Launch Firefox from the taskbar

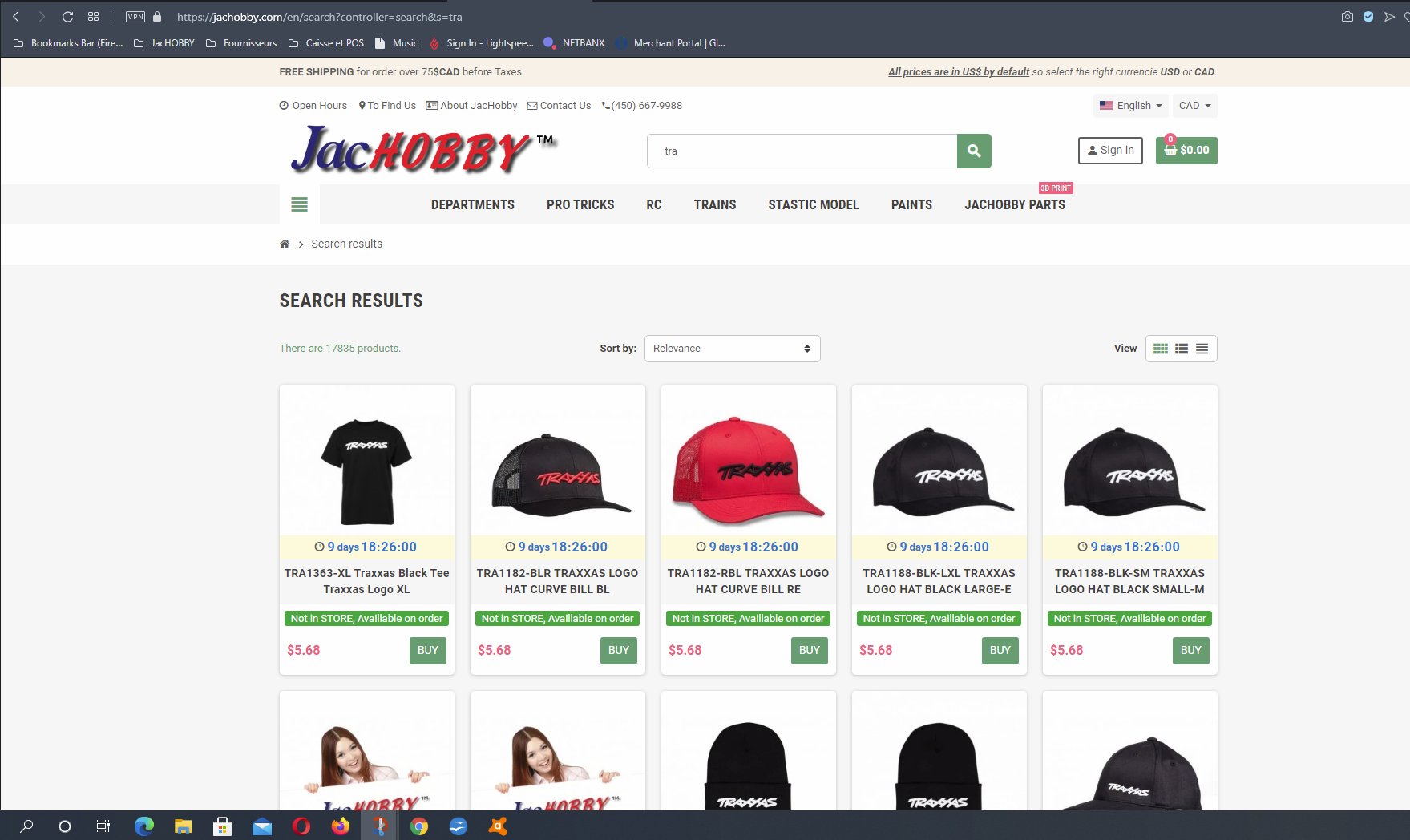[341, 826]
